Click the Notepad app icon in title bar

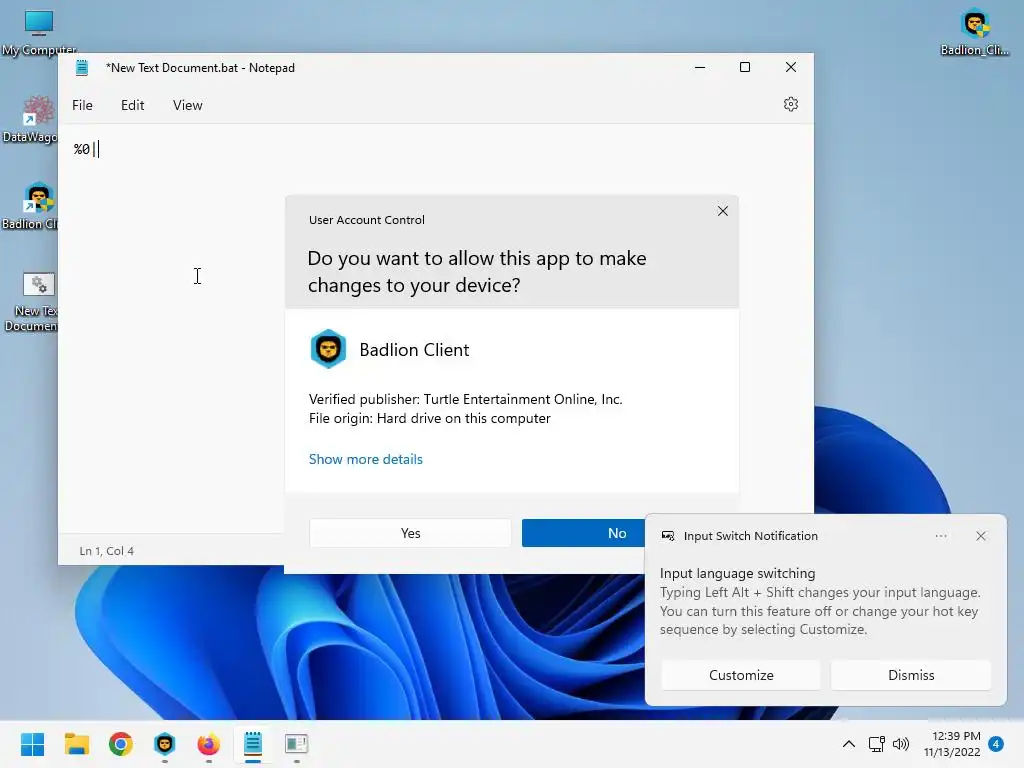pos(82,67)
